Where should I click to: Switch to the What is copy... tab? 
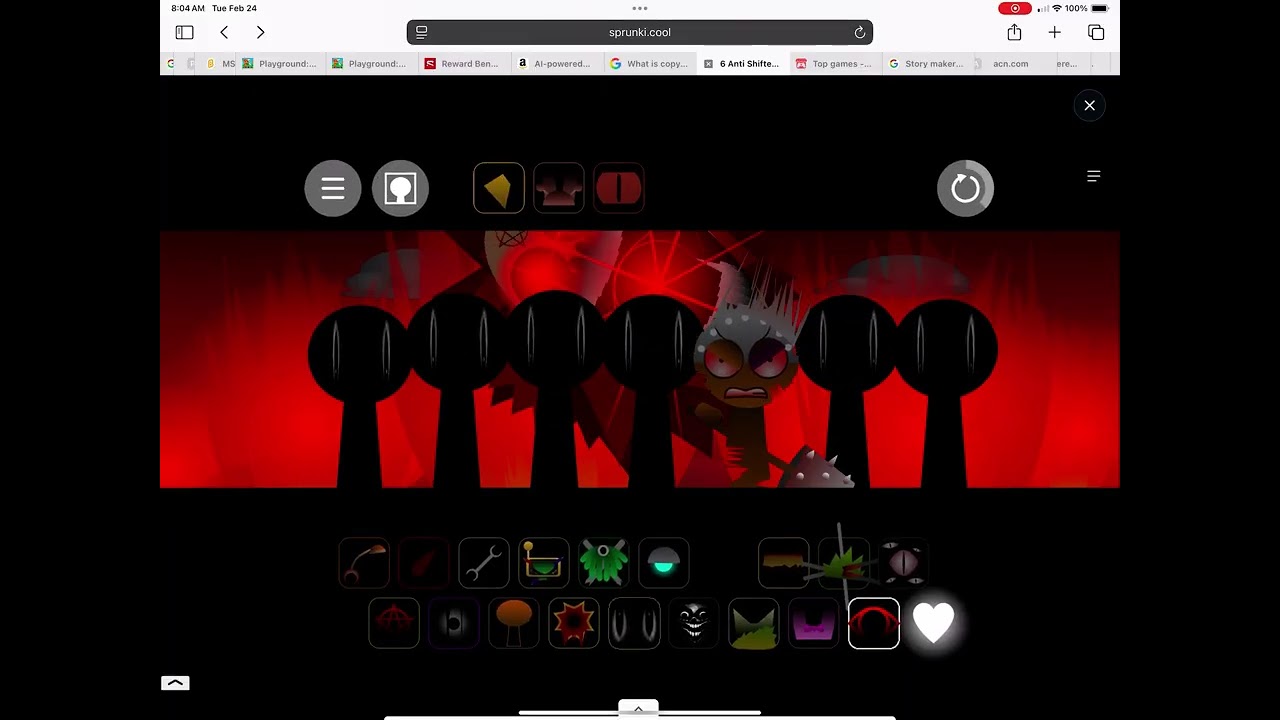[648, 63]
